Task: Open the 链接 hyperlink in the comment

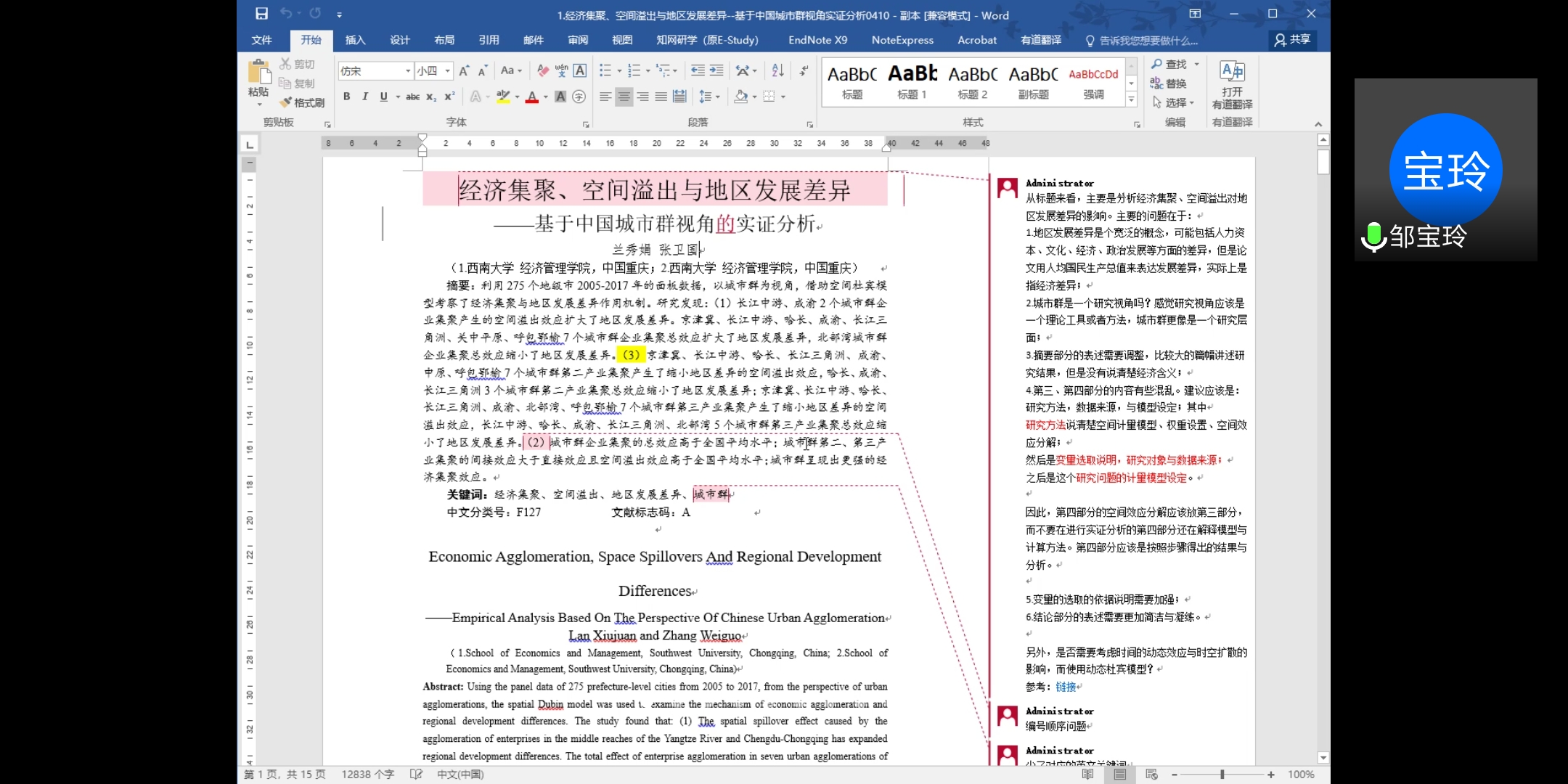Action: coord(1066,687)
